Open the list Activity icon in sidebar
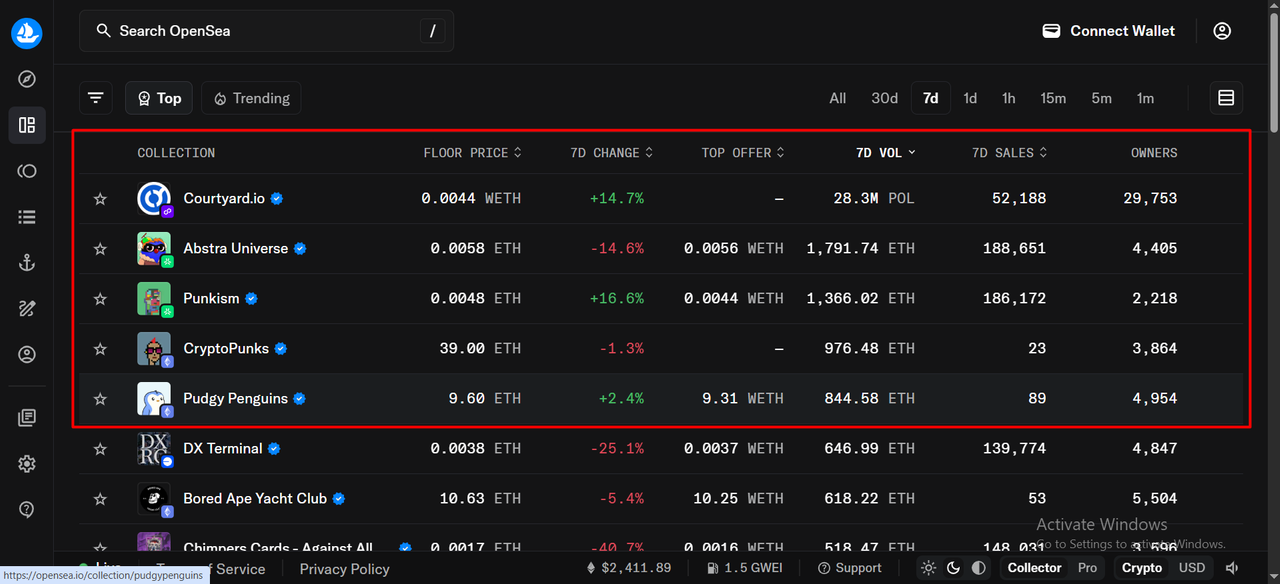Image resolution: width=1280 pixels, height=584 pixels. click(27, 217)
